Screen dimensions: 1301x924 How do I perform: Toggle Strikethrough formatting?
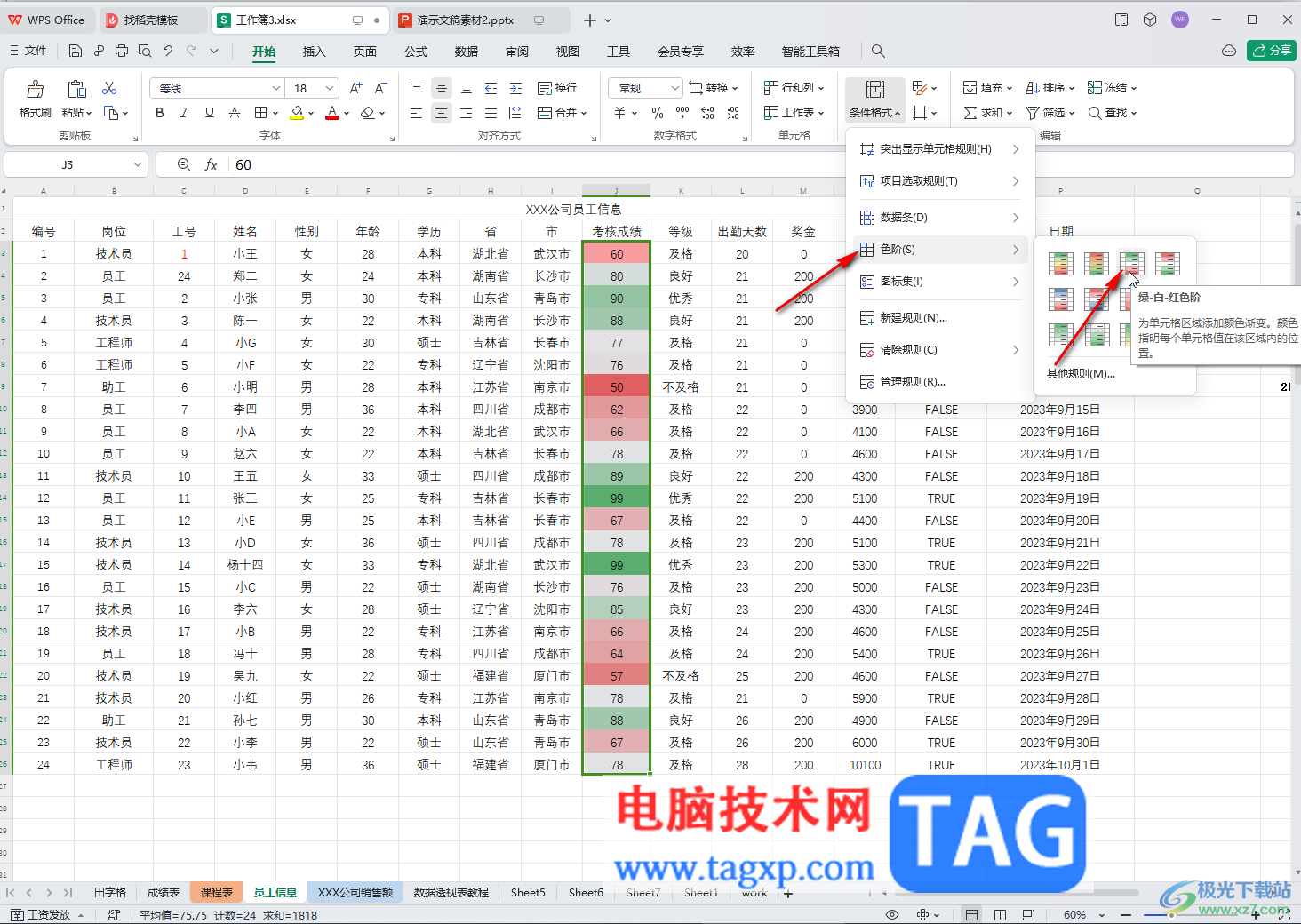(235, 113)
